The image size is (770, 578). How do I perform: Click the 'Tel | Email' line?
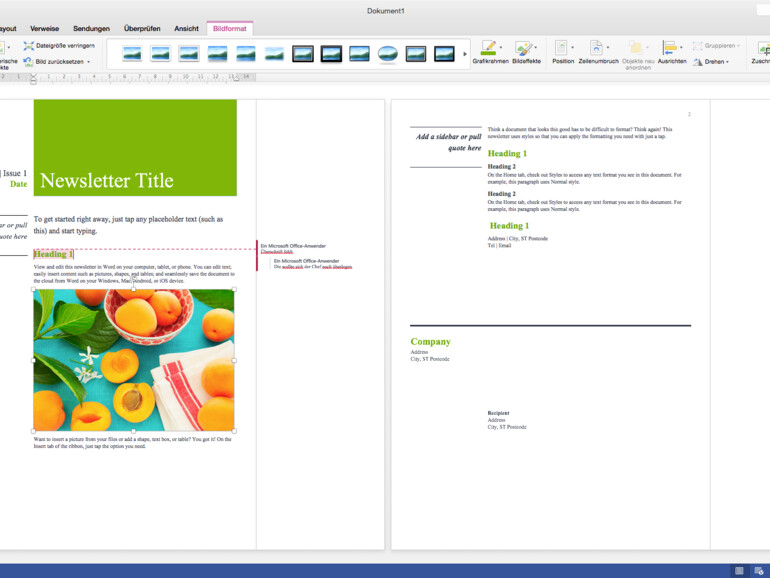pos(499,246)
